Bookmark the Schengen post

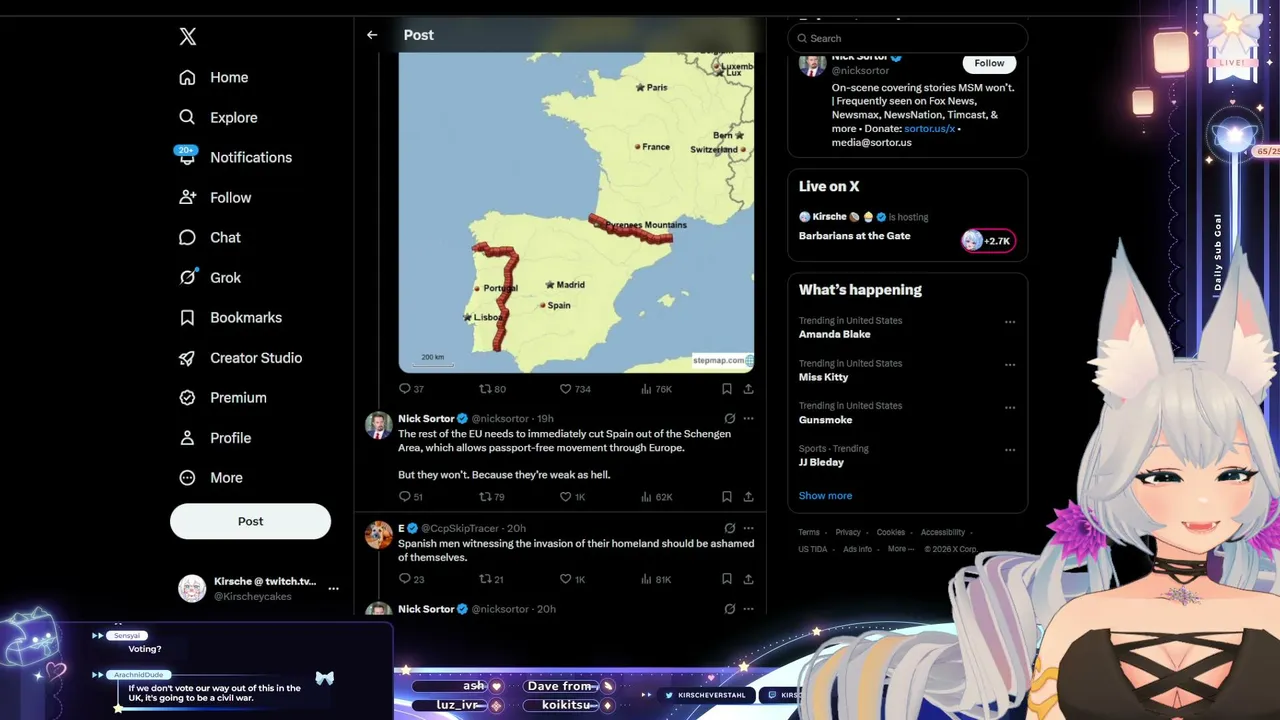[727, 497]
